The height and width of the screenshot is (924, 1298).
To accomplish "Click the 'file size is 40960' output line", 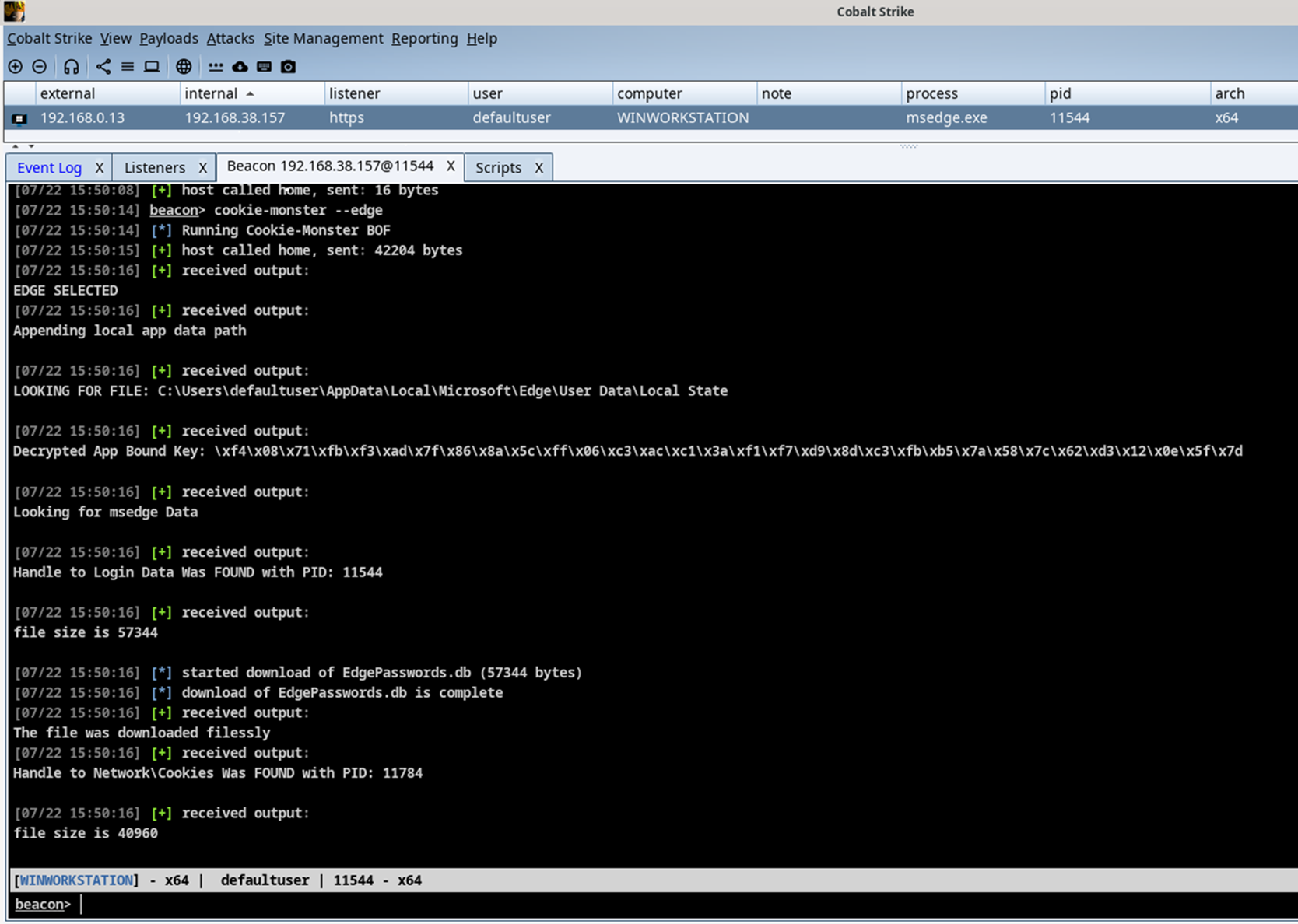I will pyautogui.click(x=86, y=833).
